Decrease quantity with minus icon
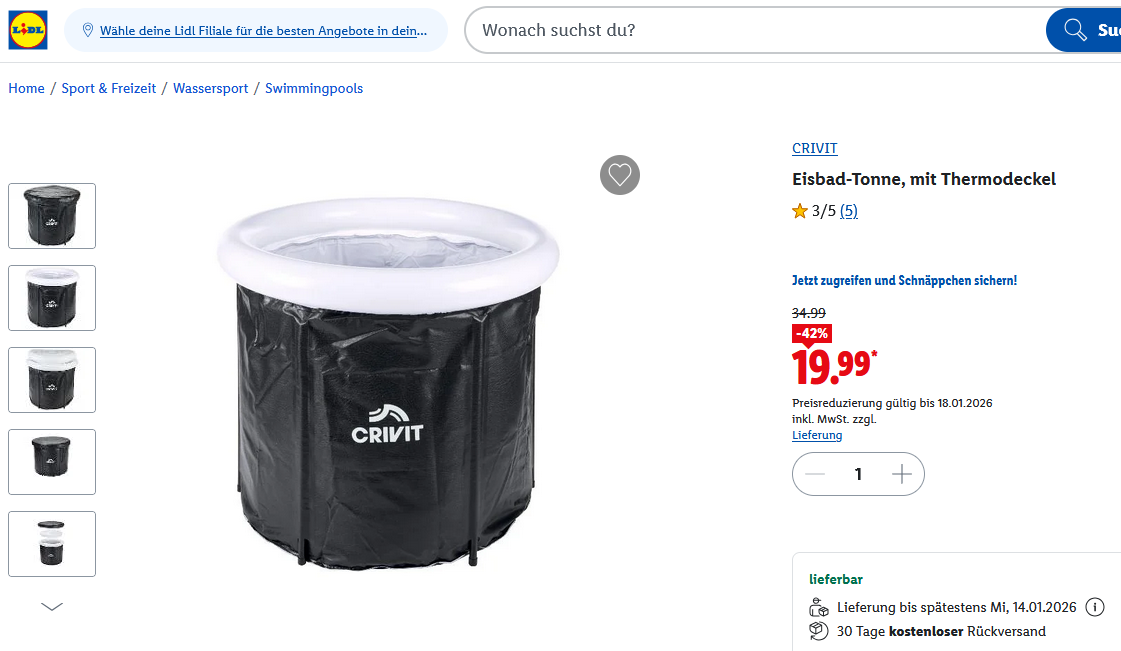The height and width of the screenshot is (651, 1121). tap(815, 474)
